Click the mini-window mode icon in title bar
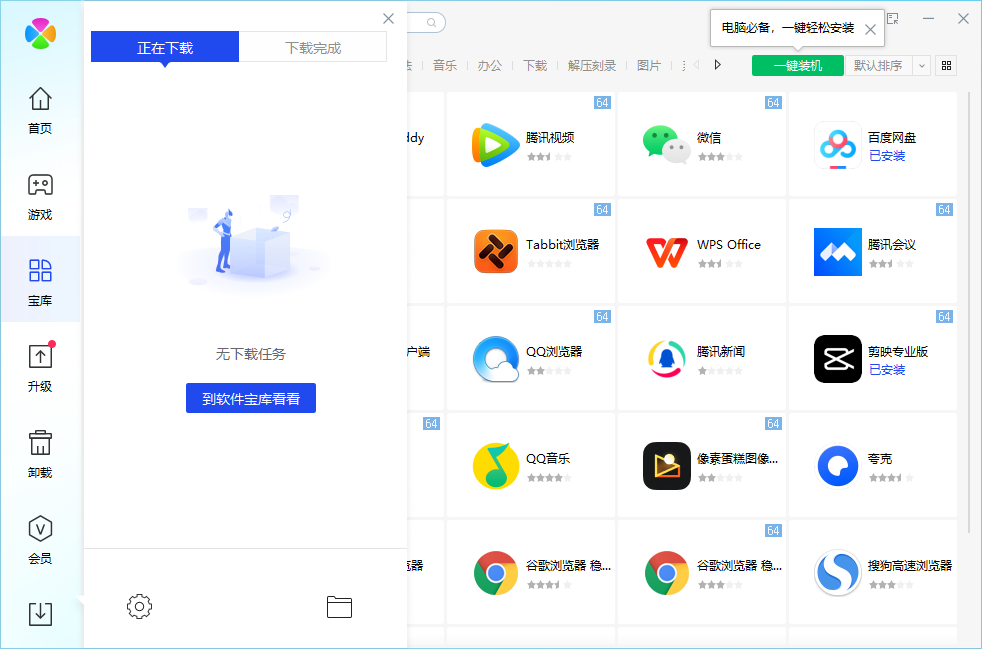This screenshot has width=982, height=649. tap(893, 19)
